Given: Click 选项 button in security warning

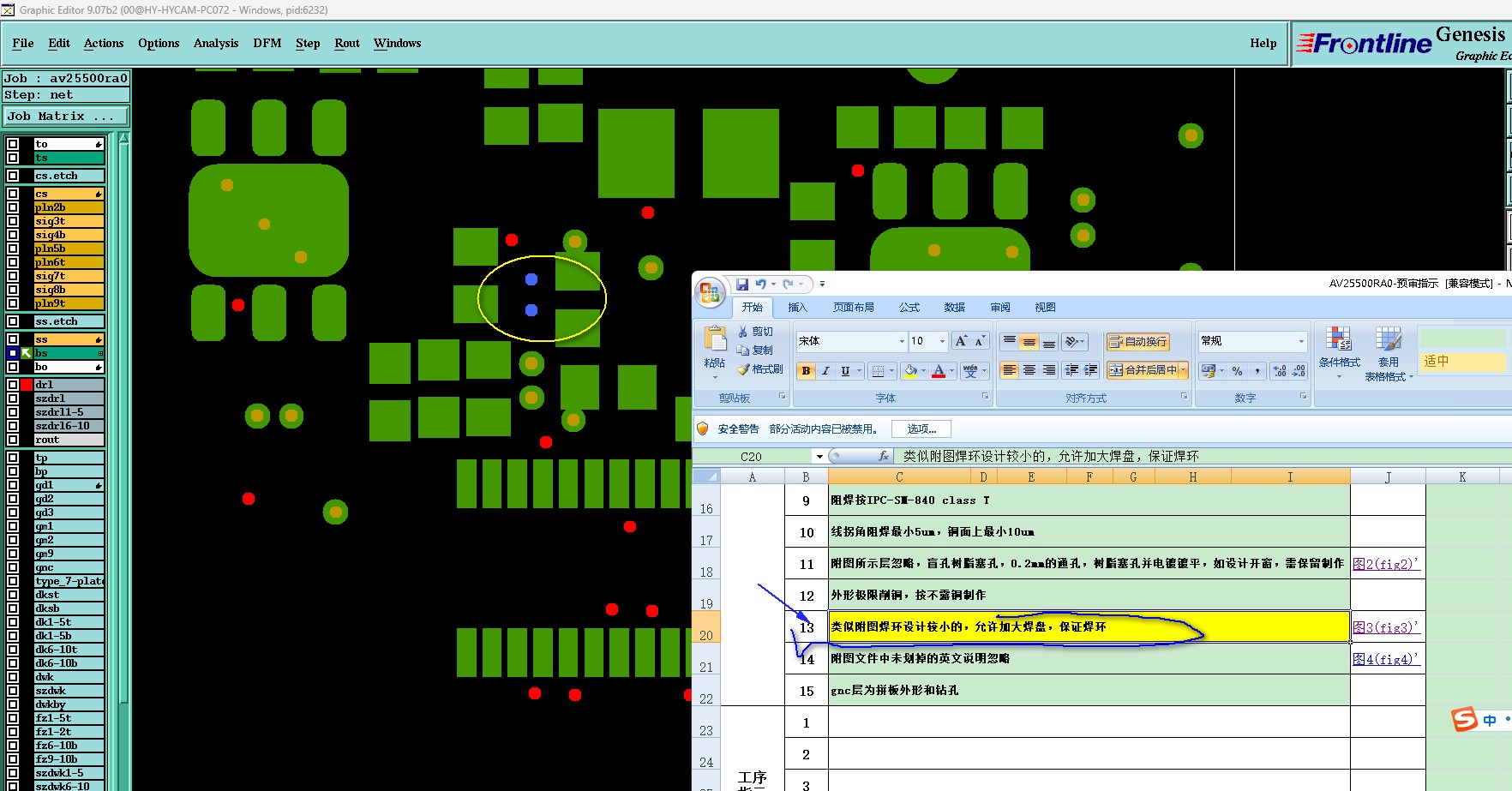Looking at the screenshot, I should (921, 429).
